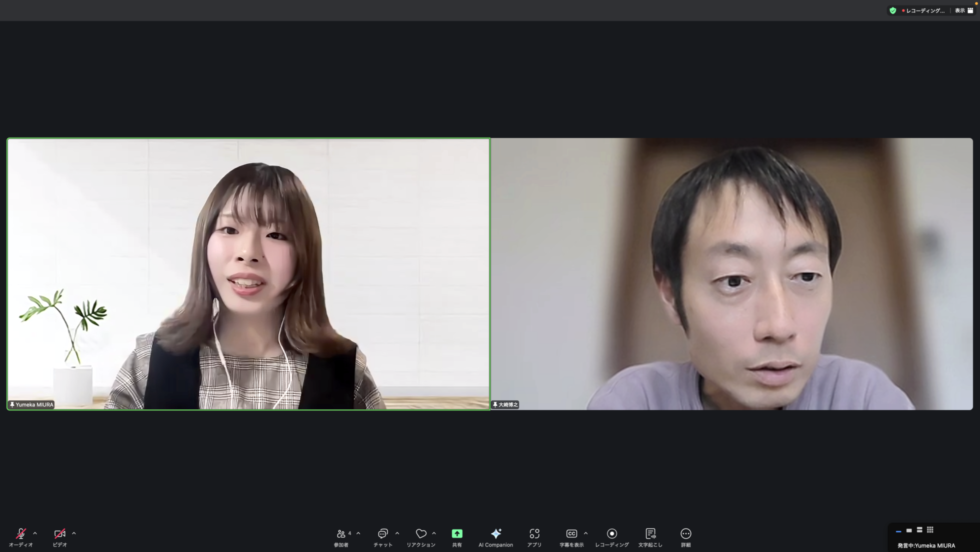The width and height of the screenshot is (980, 552).
Task: Open the More options menu
Action: pyautogui.click(x=686, y=535)
